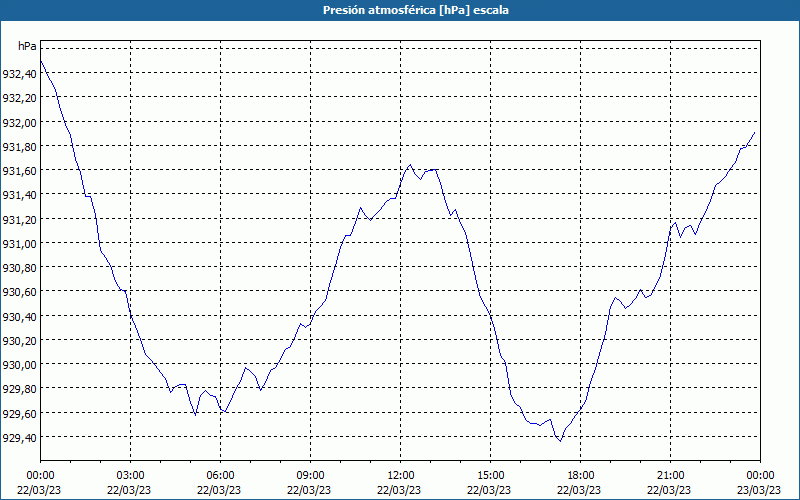The width and height of the screenshot is (800, 500).
Task: Click the 03:00 time axis label
Action: pos(131,476)
